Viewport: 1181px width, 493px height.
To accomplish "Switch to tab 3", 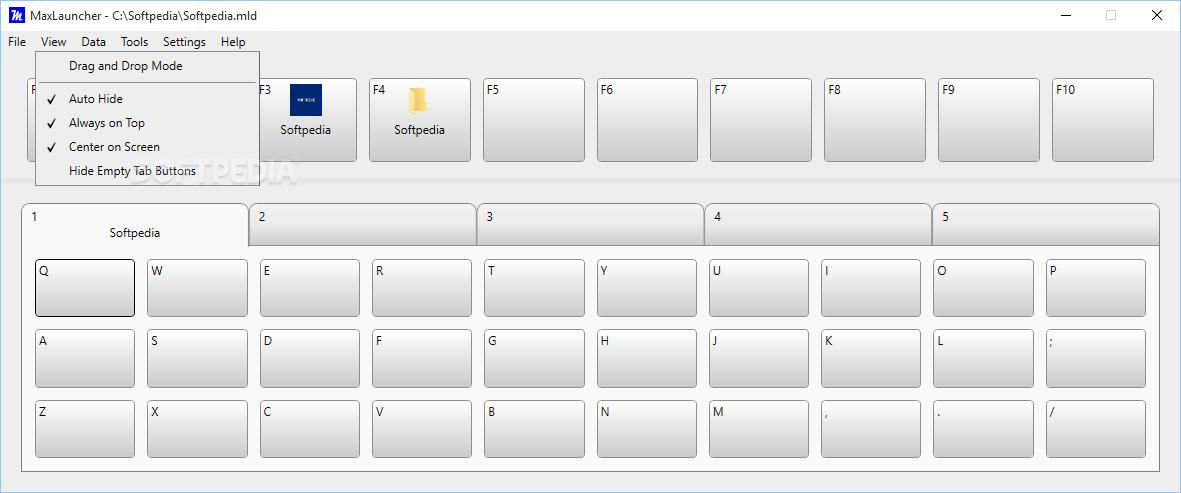I will pyautogui.click(x=590, y=224).
